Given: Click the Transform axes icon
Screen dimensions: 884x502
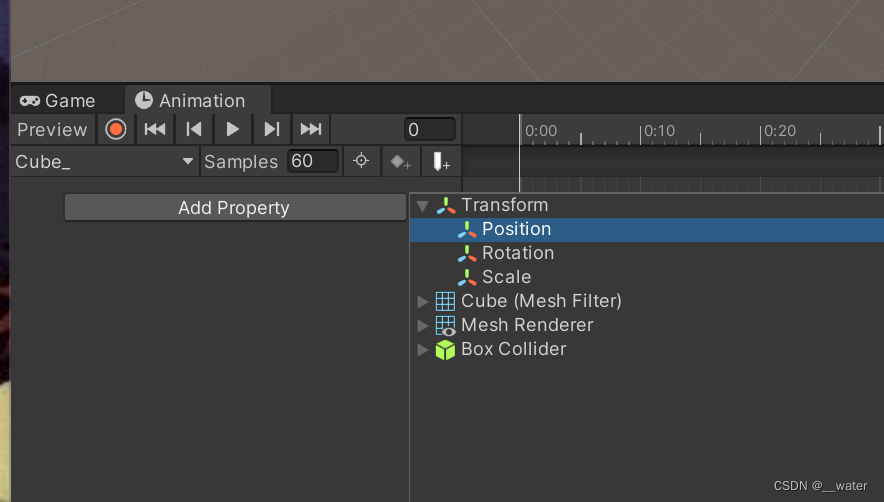Looking at the screenshot, I should (446, 205).
